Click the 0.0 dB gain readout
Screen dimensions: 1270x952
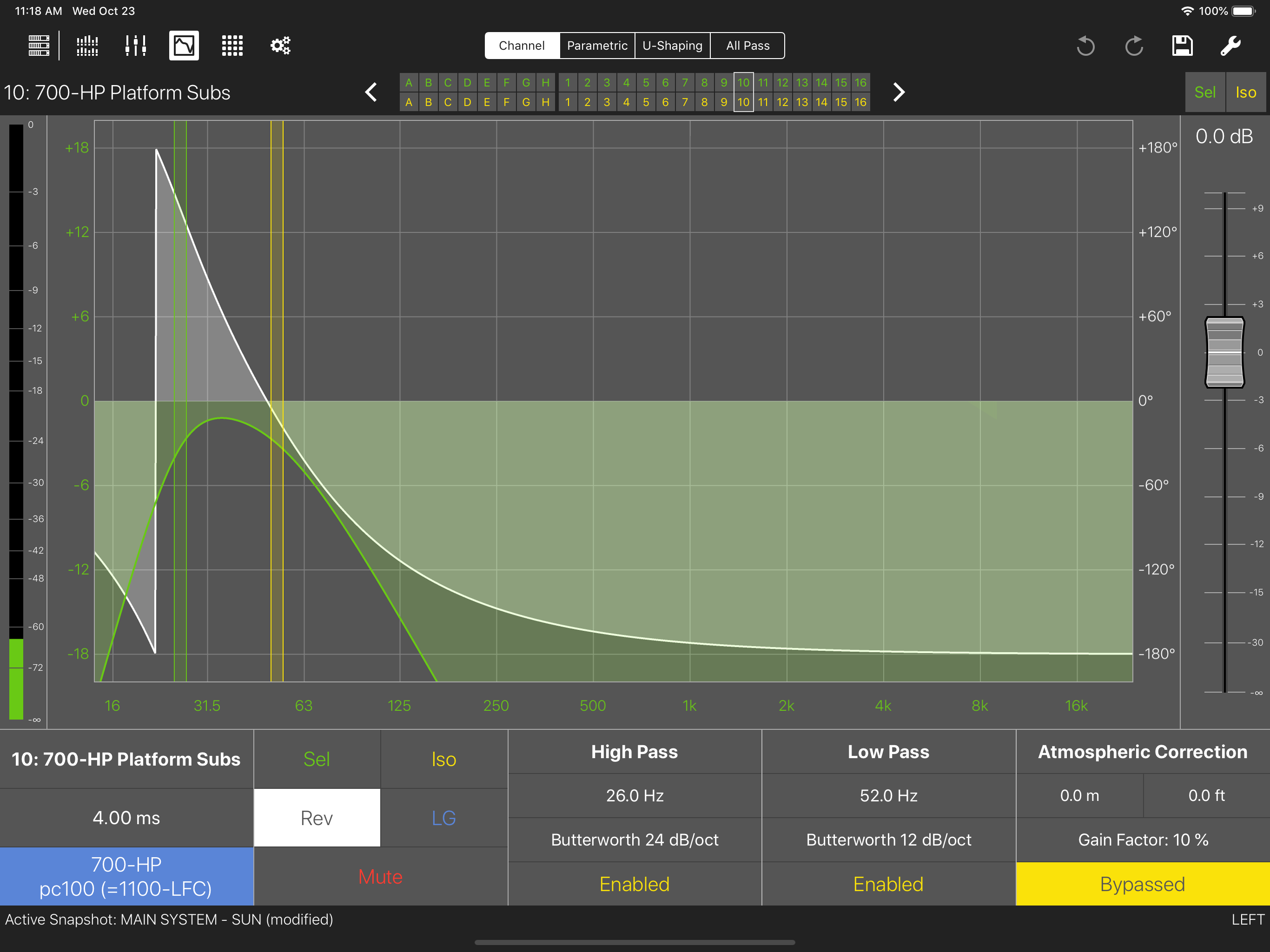tap(1224, 137)
